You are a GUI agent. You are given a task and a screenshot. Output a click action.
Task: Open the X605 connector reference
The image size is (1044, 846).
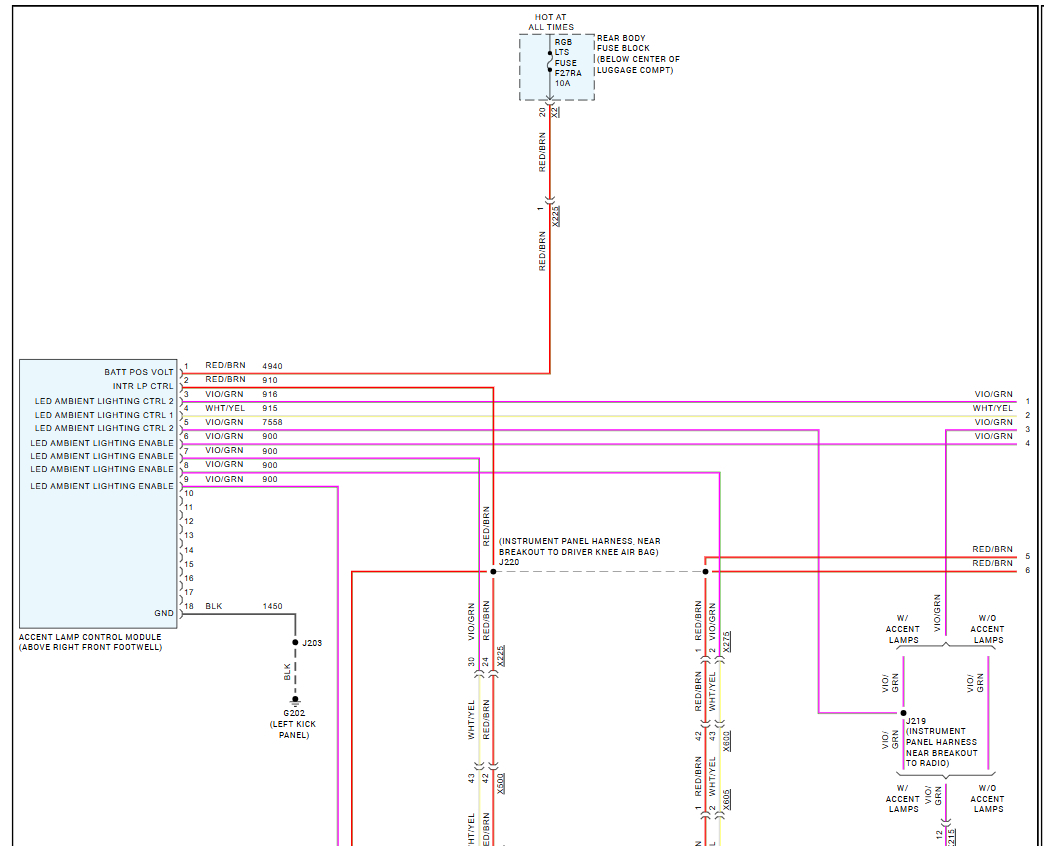(727, 799)
